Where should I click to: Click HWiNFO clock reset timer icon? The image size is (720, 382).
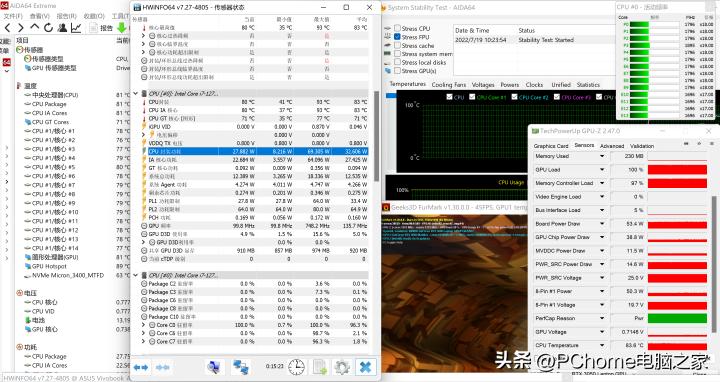[297, 367]
